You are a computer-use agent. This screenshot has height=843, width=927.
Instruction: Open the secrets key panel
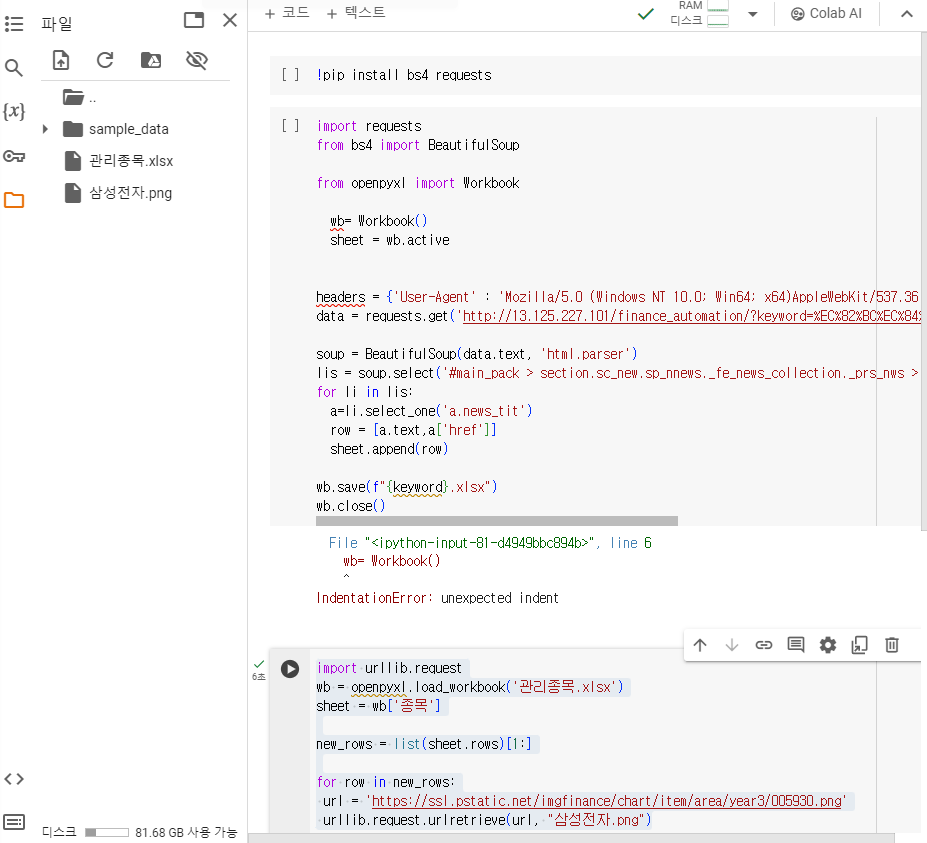pos(14,156)
